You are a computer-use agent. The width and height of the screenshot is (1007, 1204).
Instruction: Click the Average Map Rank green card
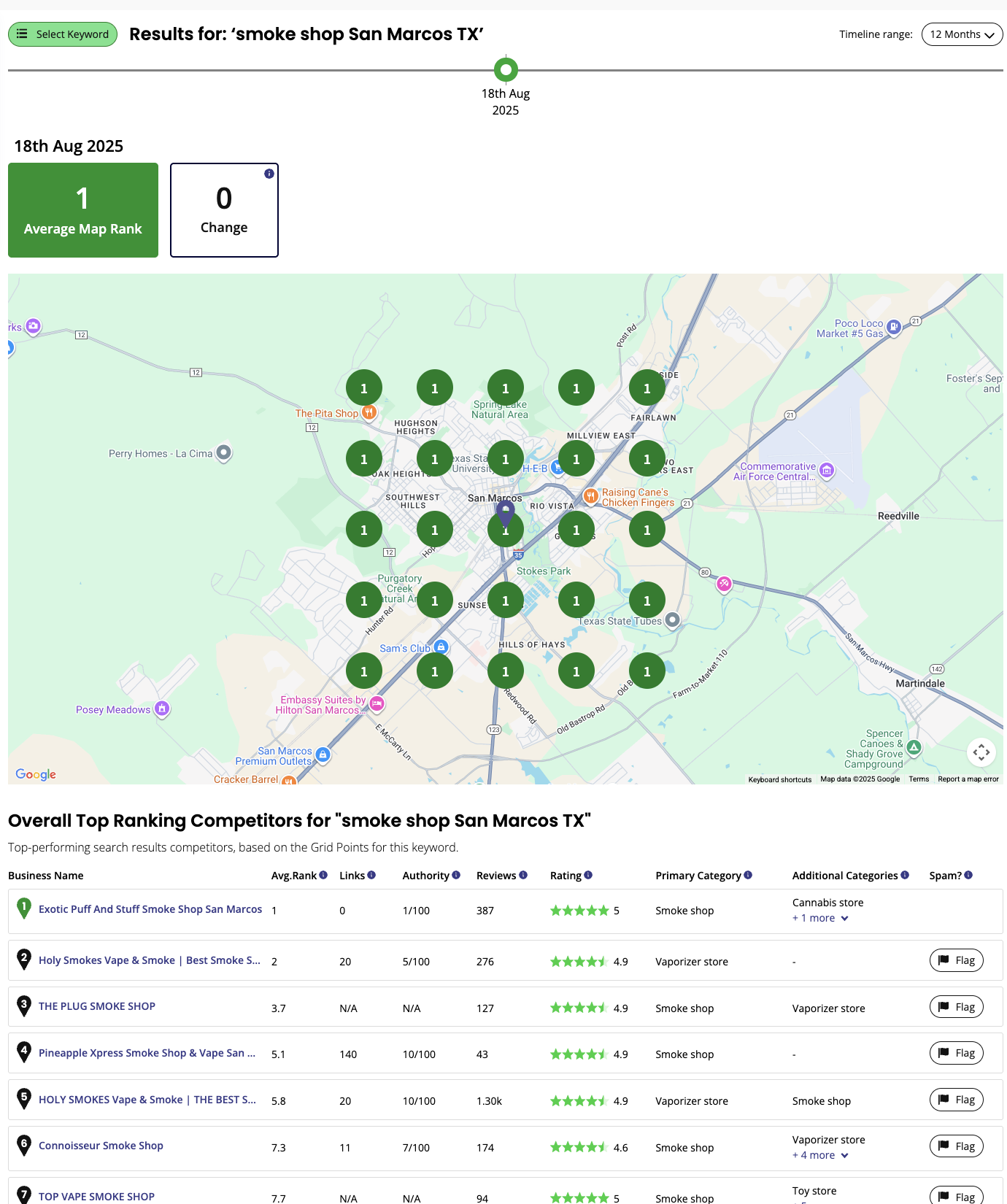pos(83,210)
